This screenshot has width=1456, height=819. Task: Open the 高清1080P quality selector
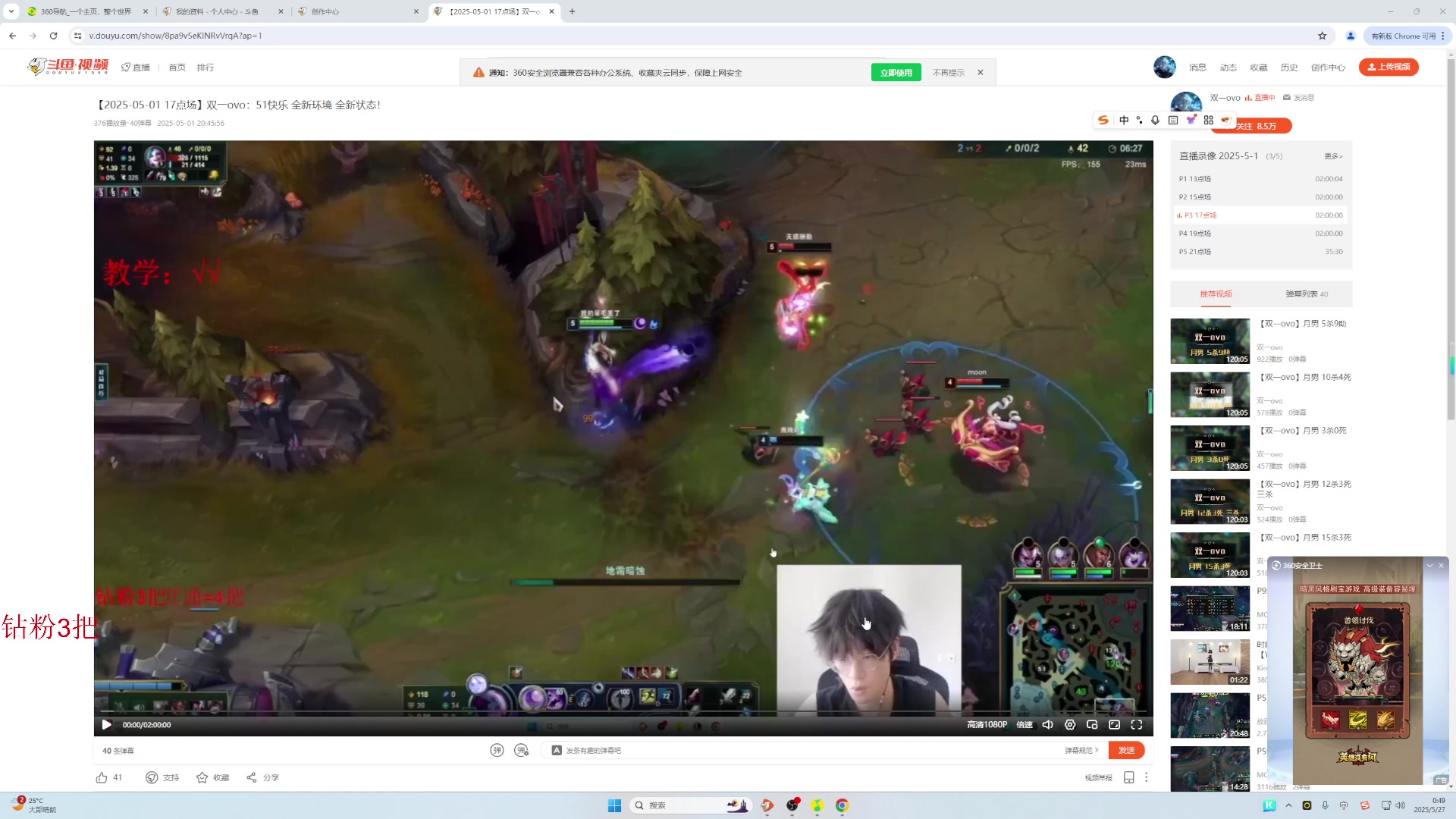pyautogui.click(x=987, y=725)
